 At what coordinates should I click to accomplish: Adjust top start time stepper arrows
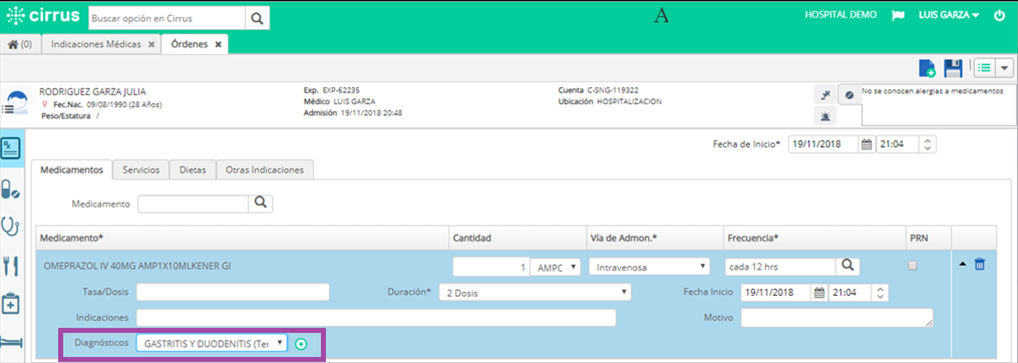tap(928, 145)
